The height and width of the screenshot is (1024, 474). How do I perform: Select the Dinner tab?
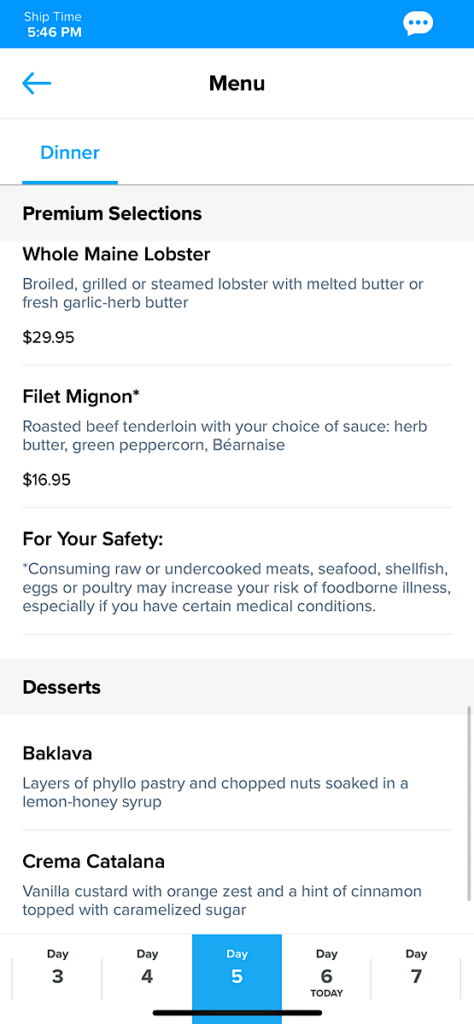click(70, 153)
